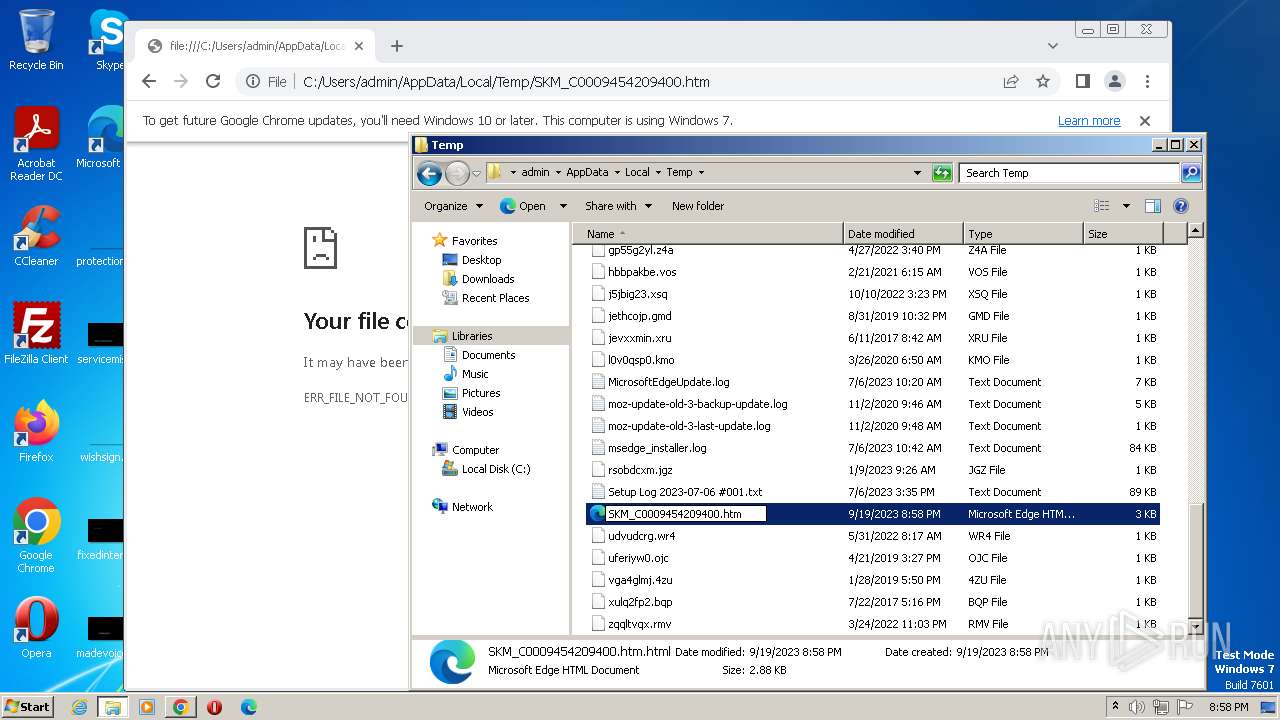1280x720 pixels.
Task: Expand address bar previous locations dropdown
Action: (x=917, y=173)
